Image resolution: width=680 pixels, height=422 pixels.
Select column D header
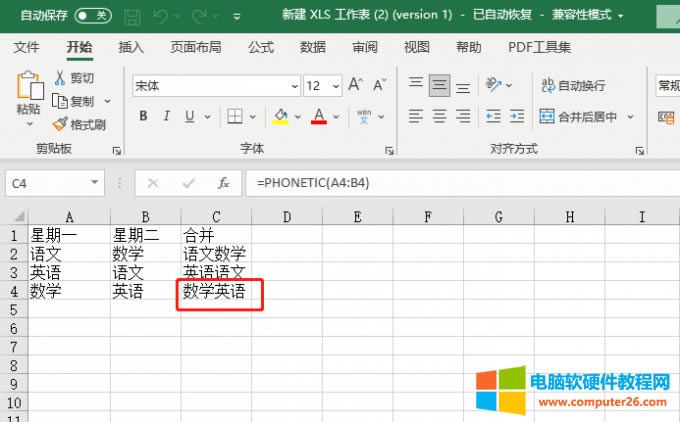pyautogui.click(x=287, y=216)
